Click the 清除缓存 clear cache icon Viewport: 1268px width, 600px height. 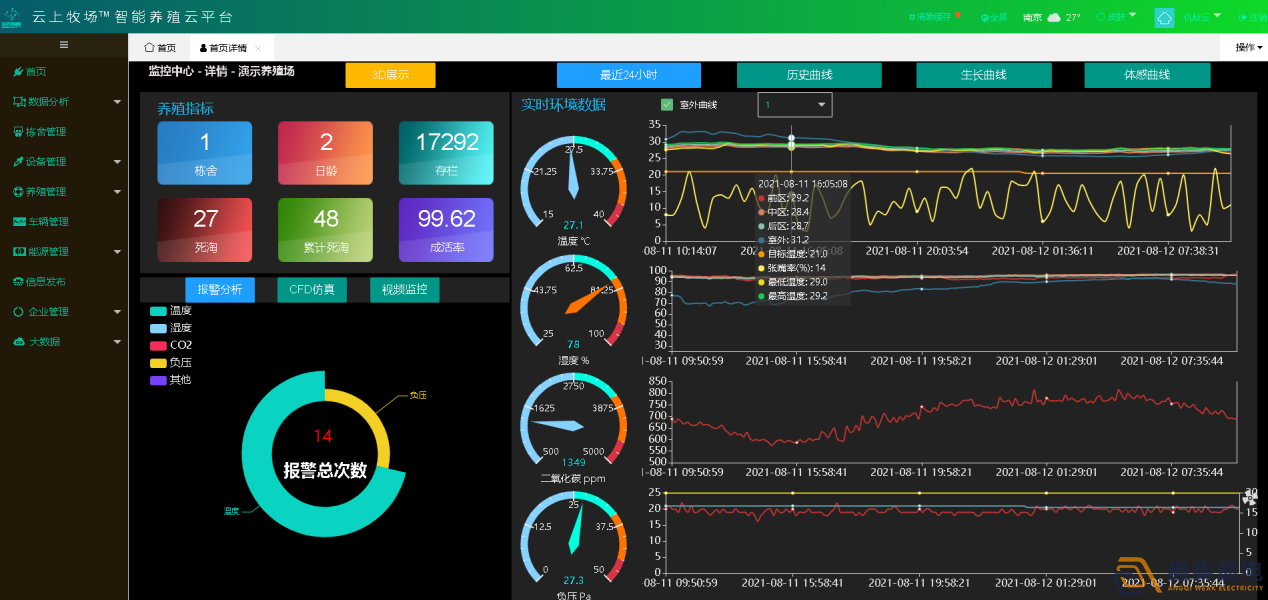pyautogui.click(x=911, y=18)
